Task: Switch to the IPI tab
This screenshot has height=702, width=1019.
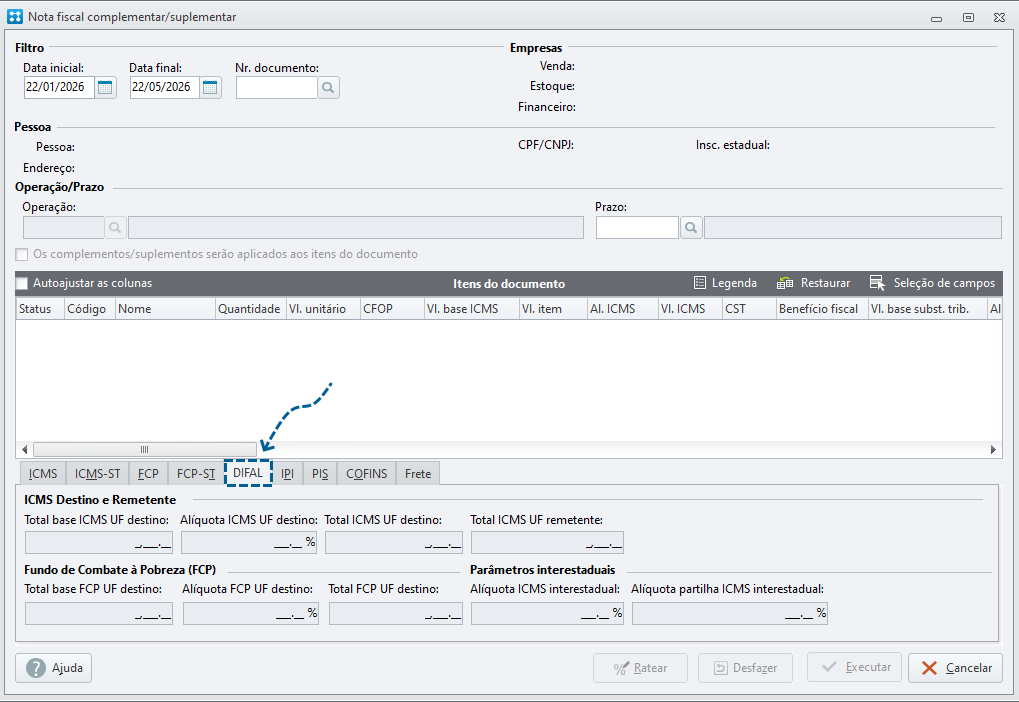Action: click(287, 474)
